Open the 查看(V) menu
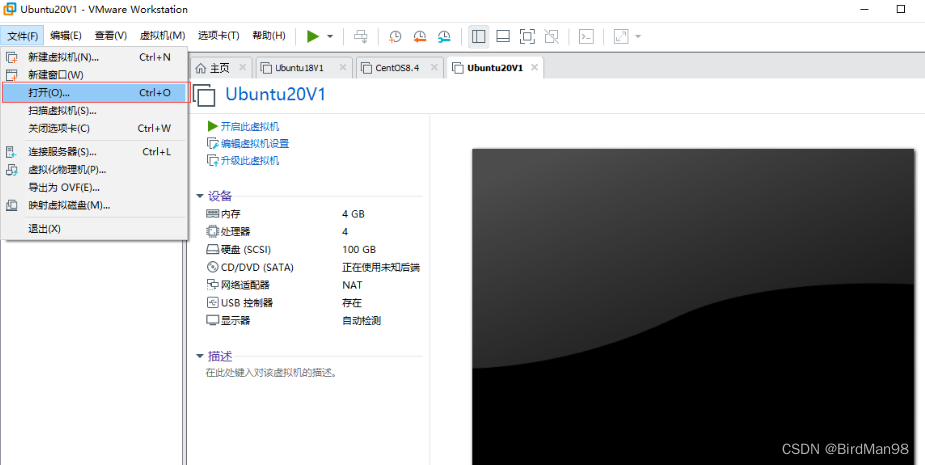Viewport: 925px width, 465px height. tap(111, 36)
